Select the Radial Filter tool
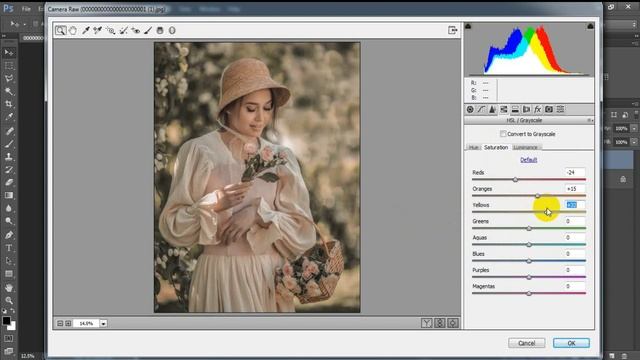This screenshot has height=360, width=640. point(172,30)
